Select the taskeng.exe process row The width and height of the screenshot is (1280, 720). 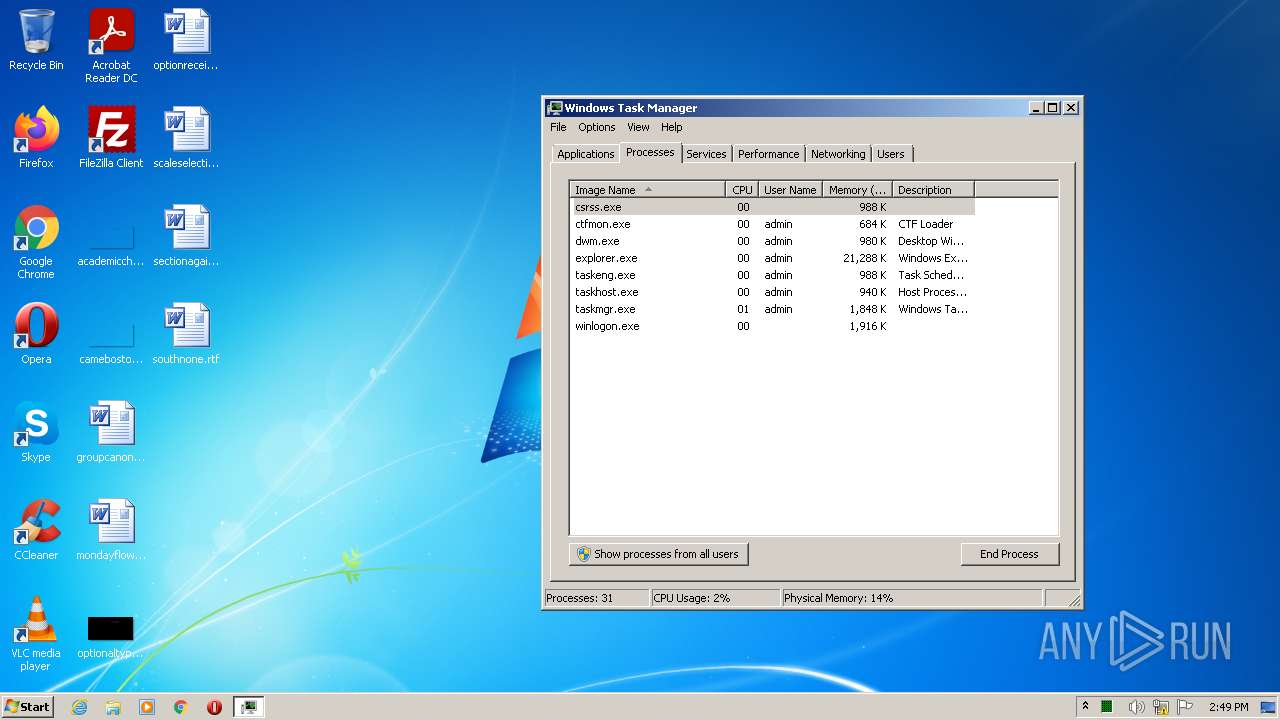[772, 275]
